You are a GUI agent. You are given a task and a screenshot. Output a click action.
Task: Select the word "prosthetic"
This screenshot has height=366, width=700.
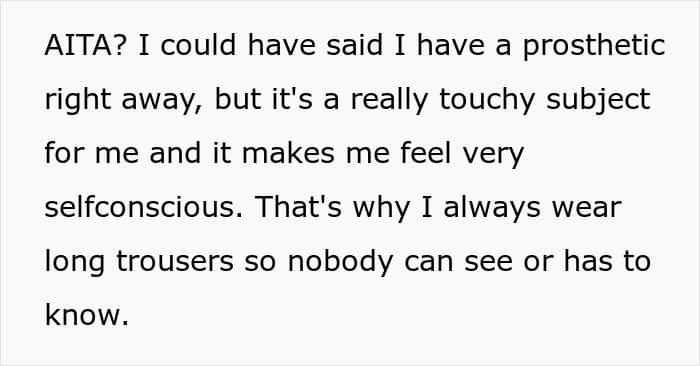(x=594, y=47)
